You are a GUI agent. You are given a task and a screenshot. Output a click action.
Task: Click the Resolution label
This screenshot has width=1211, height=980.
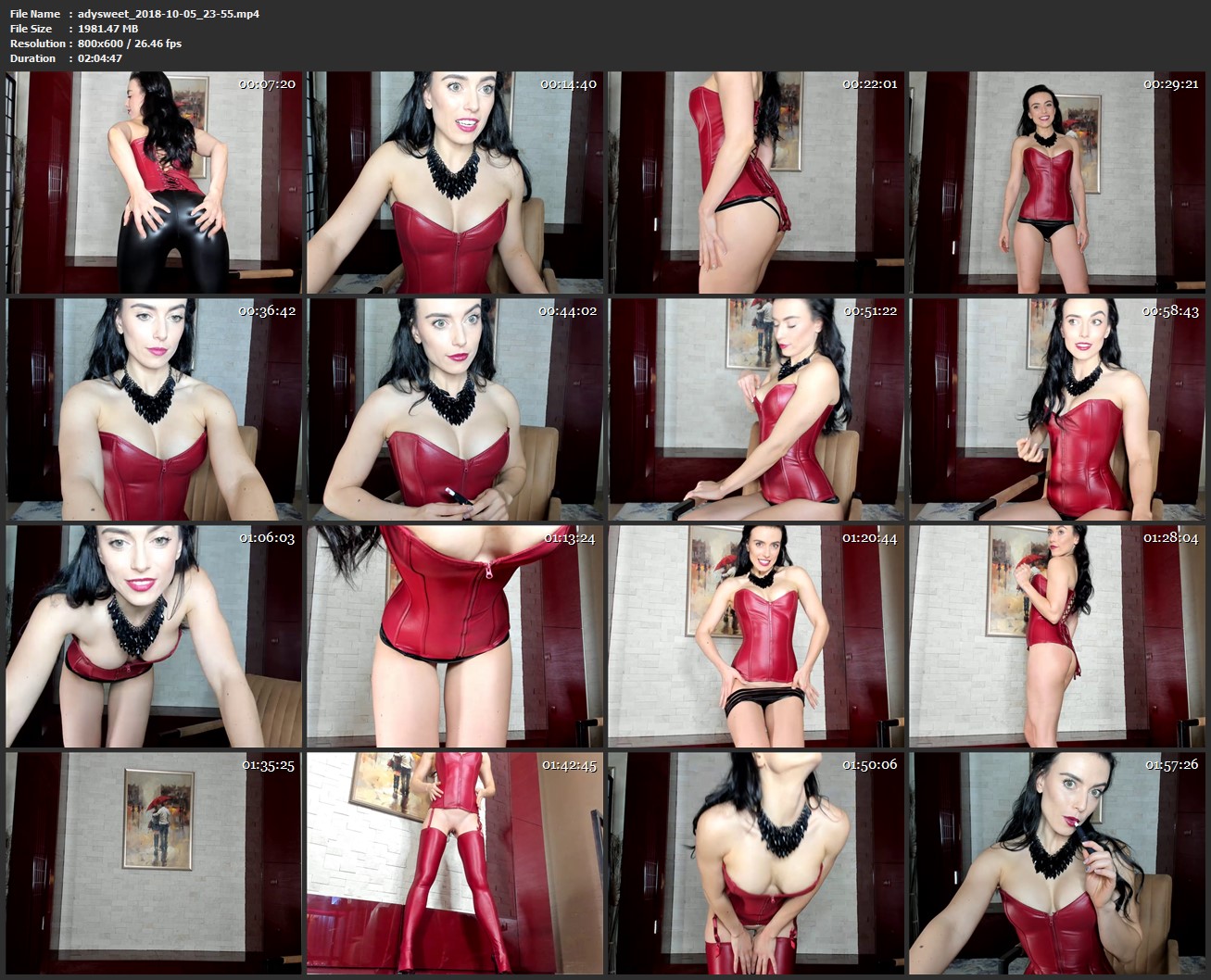(37, 44)
